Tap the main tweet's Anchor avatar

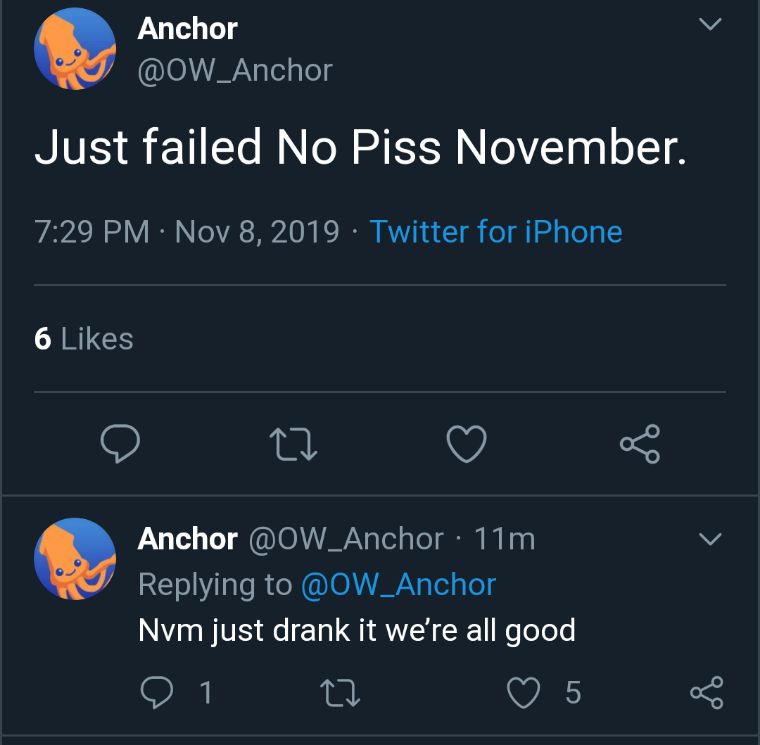(x=76, y=50)
